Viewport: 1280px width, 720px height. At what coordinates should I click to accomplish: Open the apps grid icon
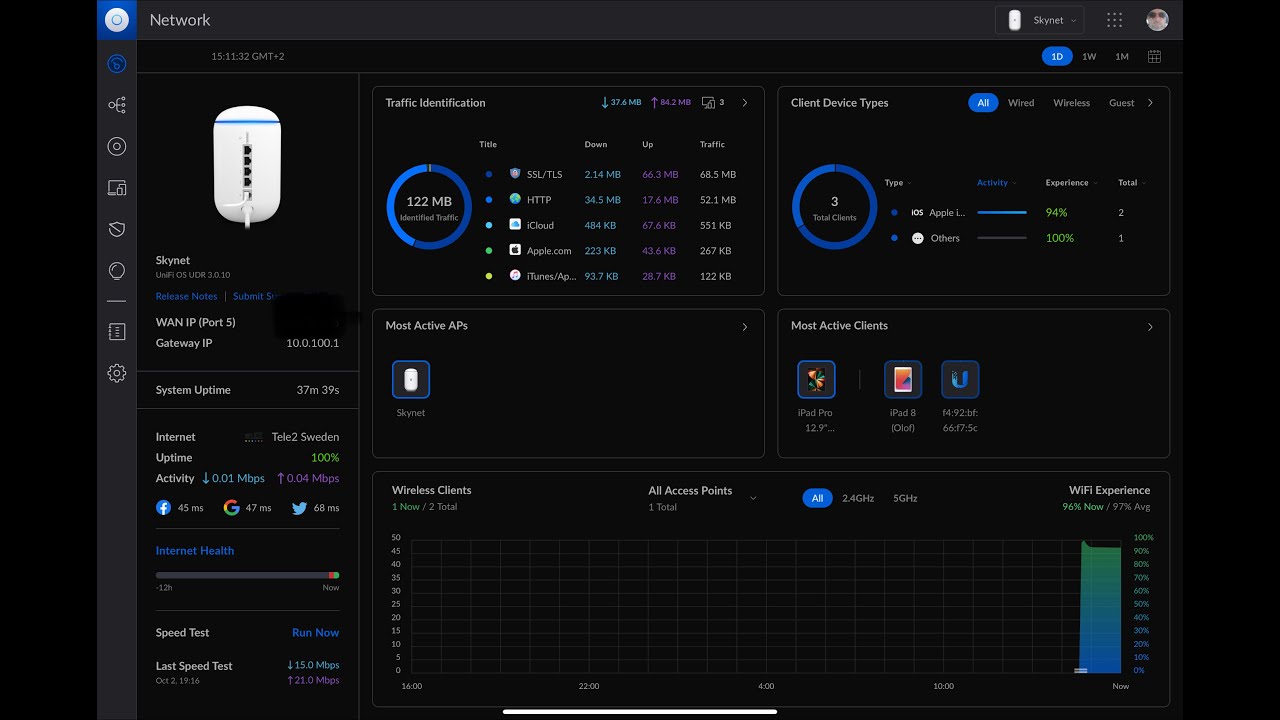1114,20
